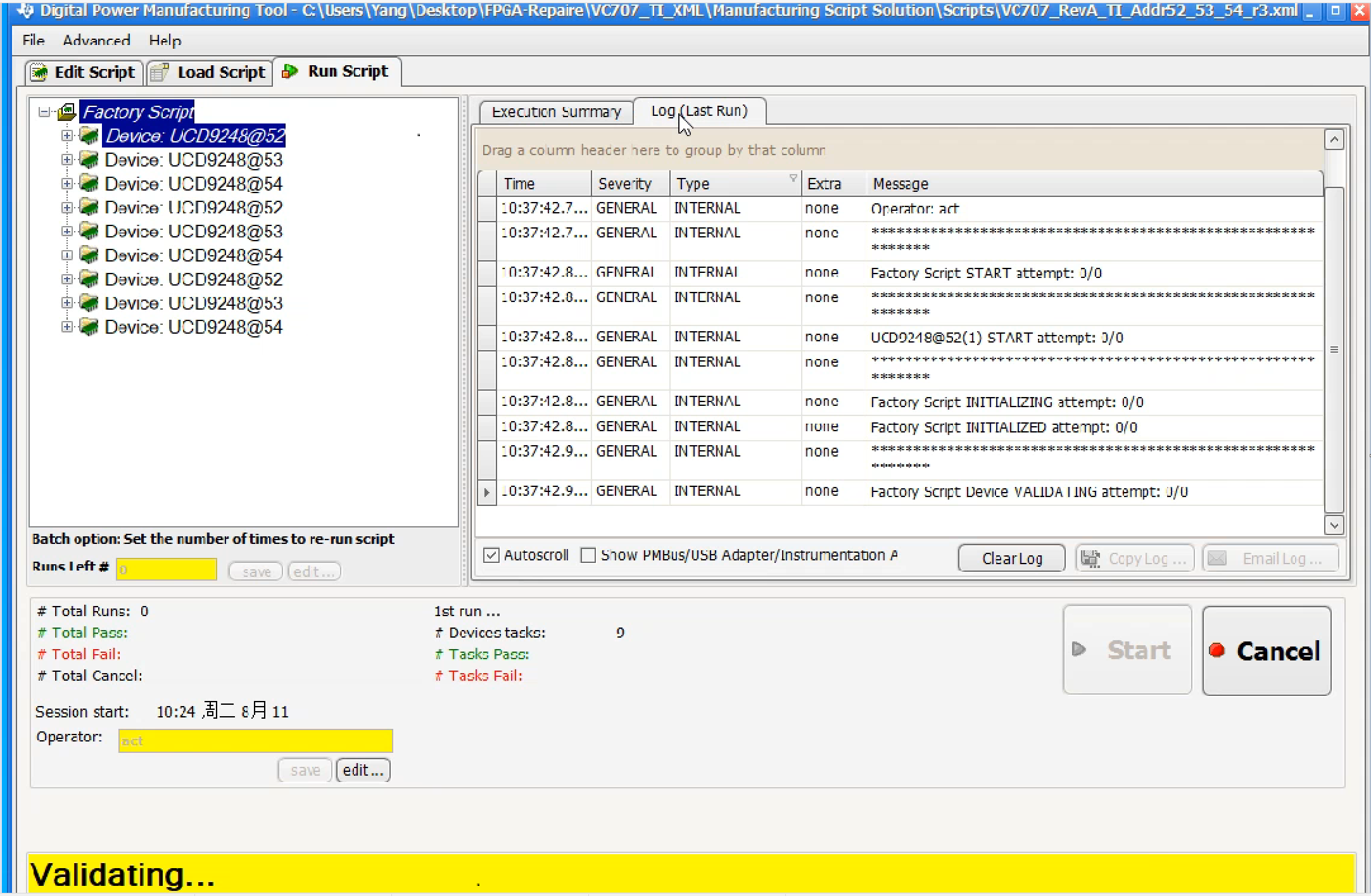The height and width of the screenshot is (896, 1371).
Task: Click the Copy Log icon
Action: pyautogui.click(x=1090, y=558)
